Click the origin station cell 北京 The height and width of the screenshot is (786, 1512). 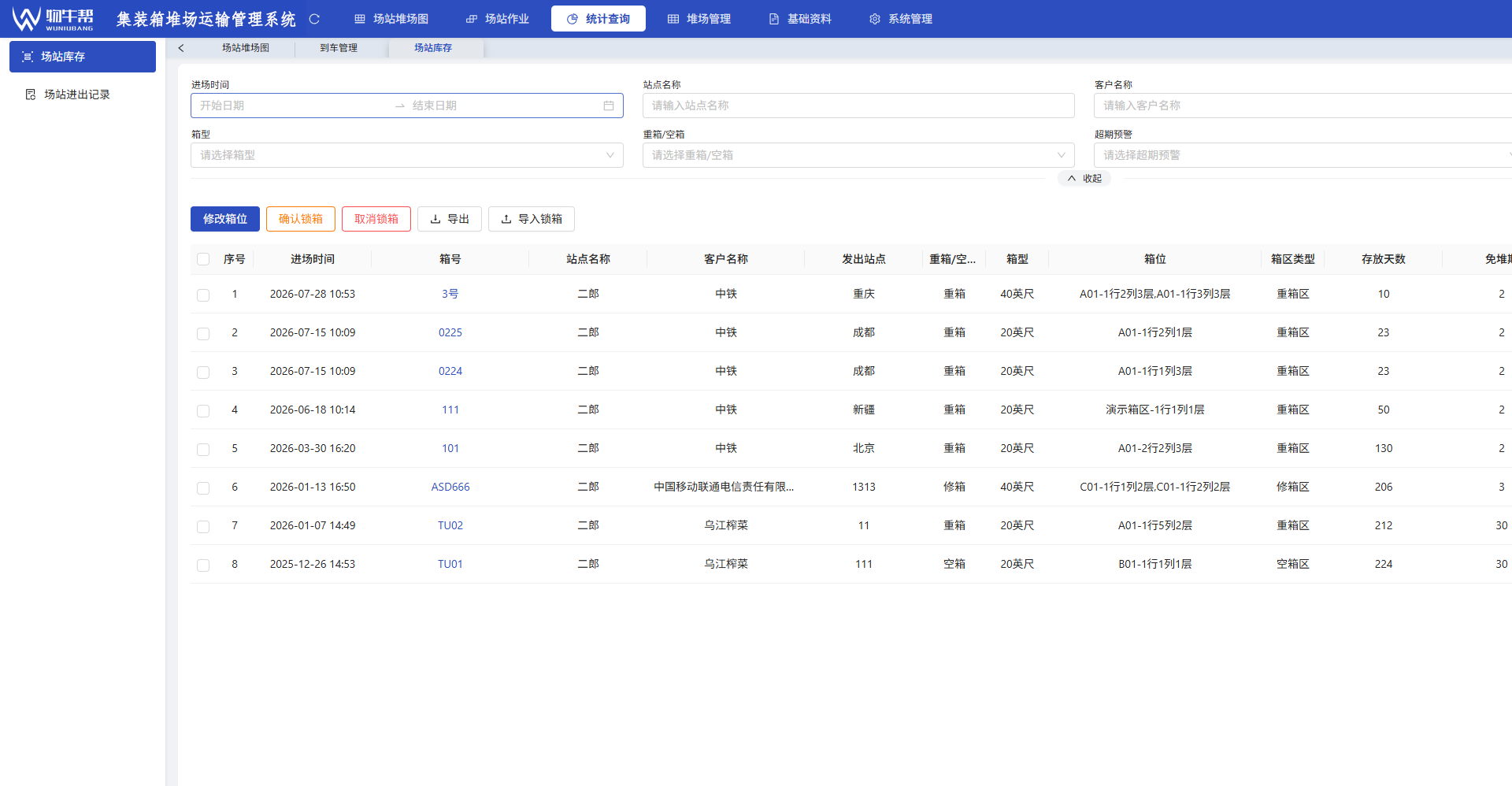click(x=864, y=448)
